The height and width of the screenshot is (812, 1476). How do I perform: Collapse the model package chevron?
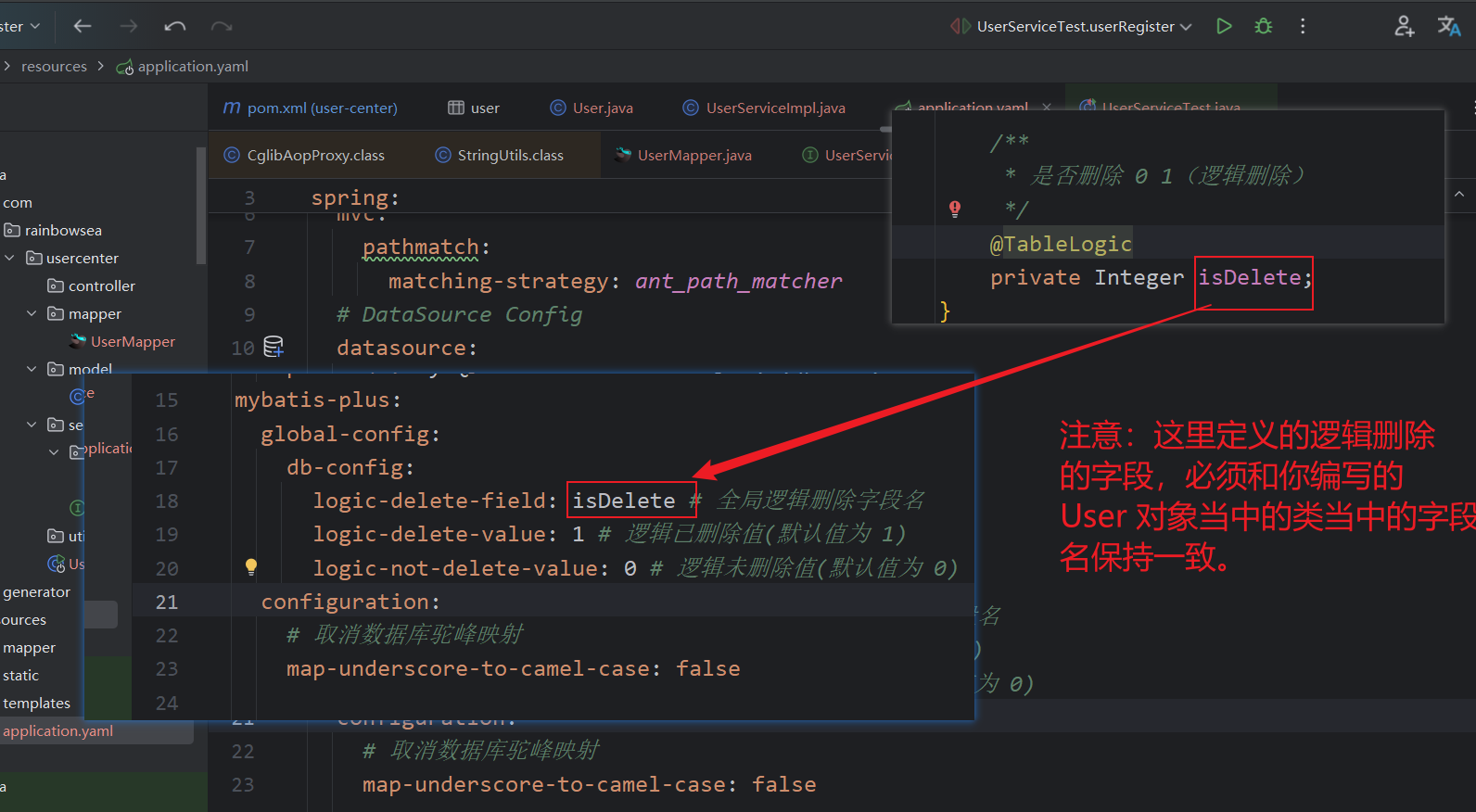click(32, 369)
